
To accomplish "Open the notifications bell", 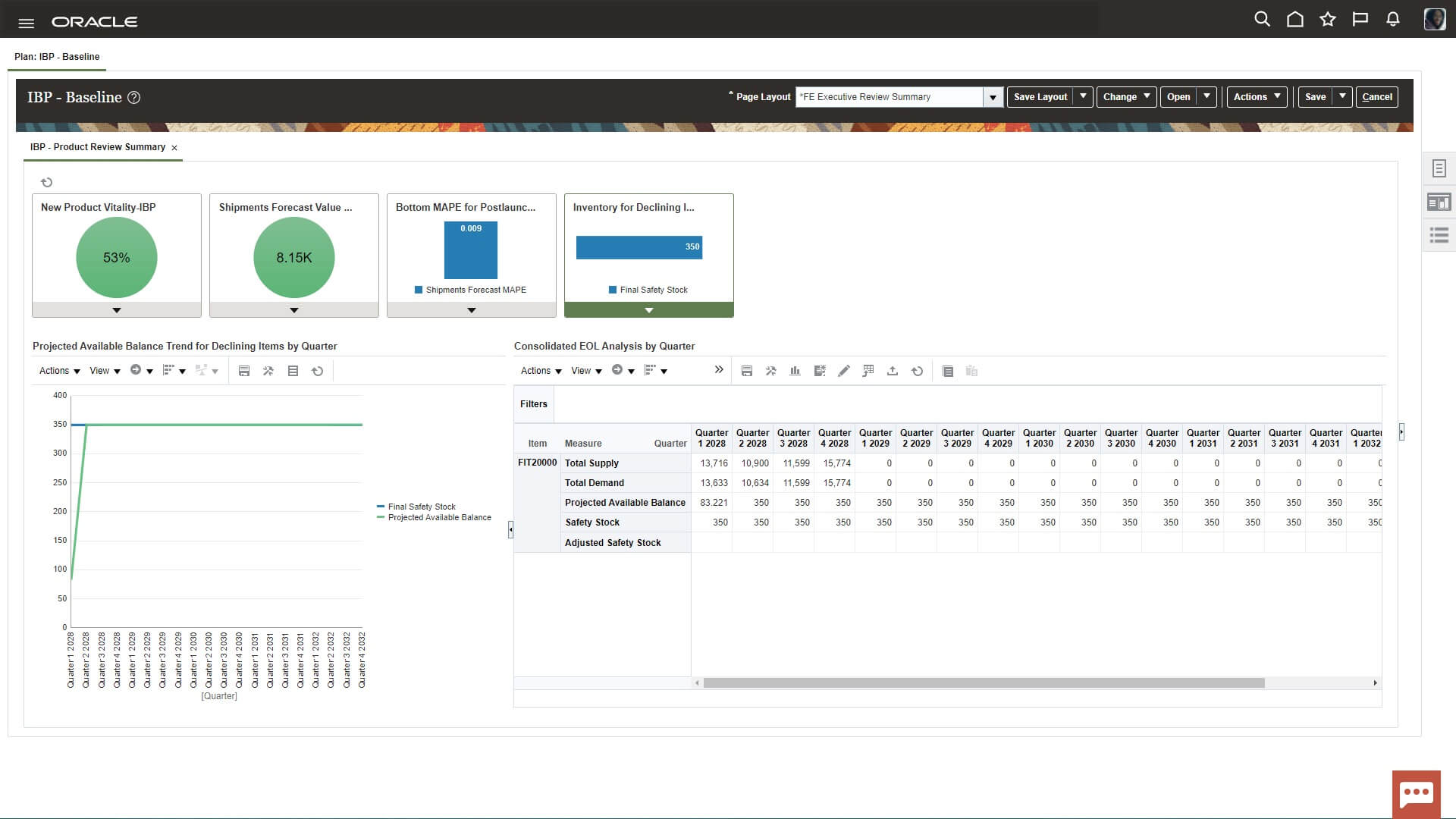I will coord(1392,20).
